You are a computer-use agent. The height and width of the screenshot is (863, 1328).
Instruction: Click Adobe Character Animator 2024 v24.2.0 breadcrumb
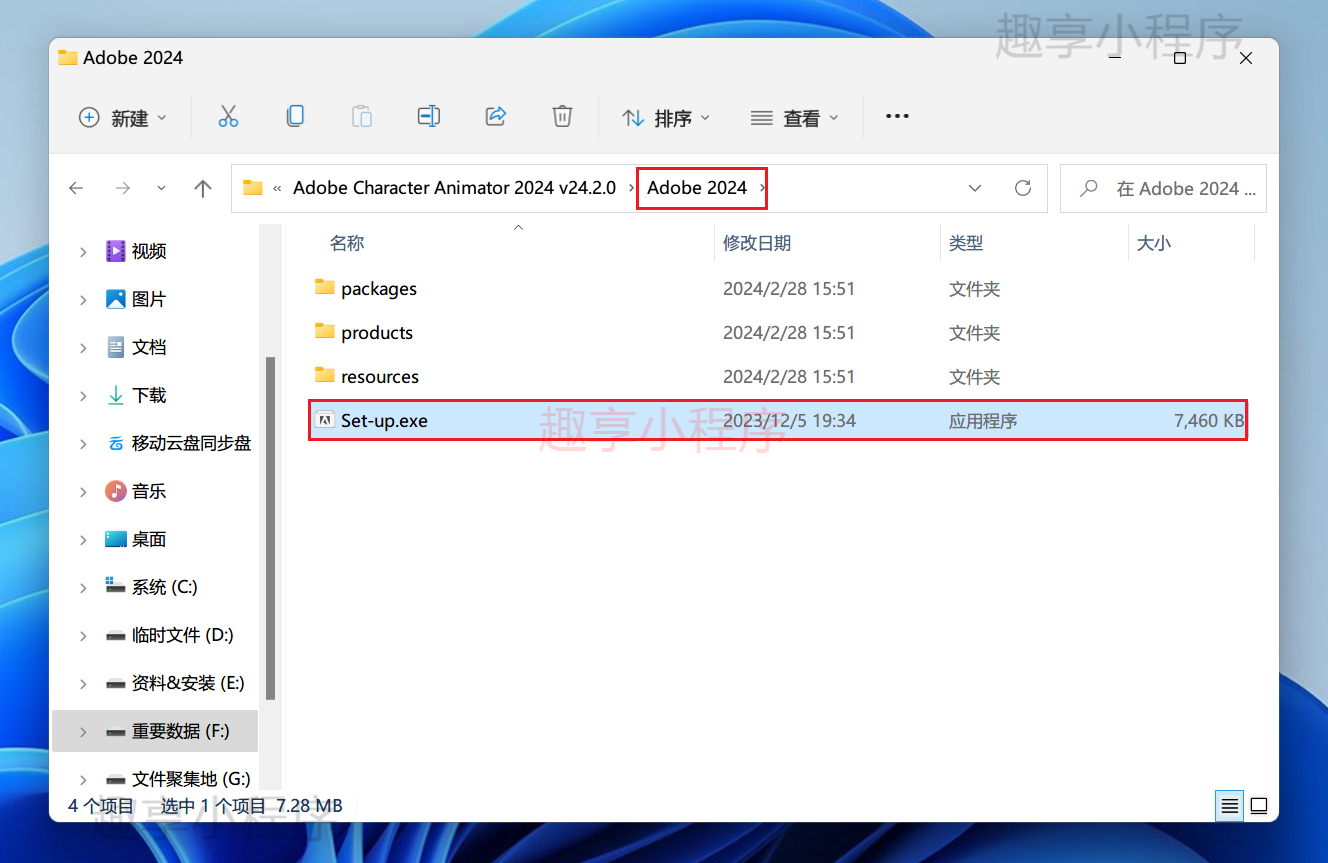pyautogui.click(x=454, y=188)
